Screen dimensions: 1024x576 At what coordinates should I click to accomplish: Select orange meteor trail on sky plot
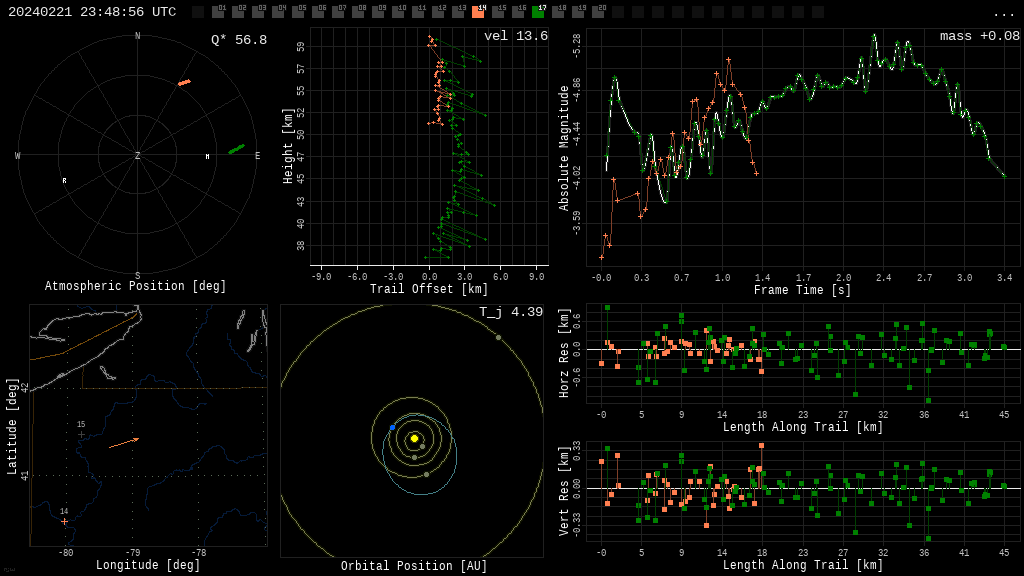coord(184,82)
